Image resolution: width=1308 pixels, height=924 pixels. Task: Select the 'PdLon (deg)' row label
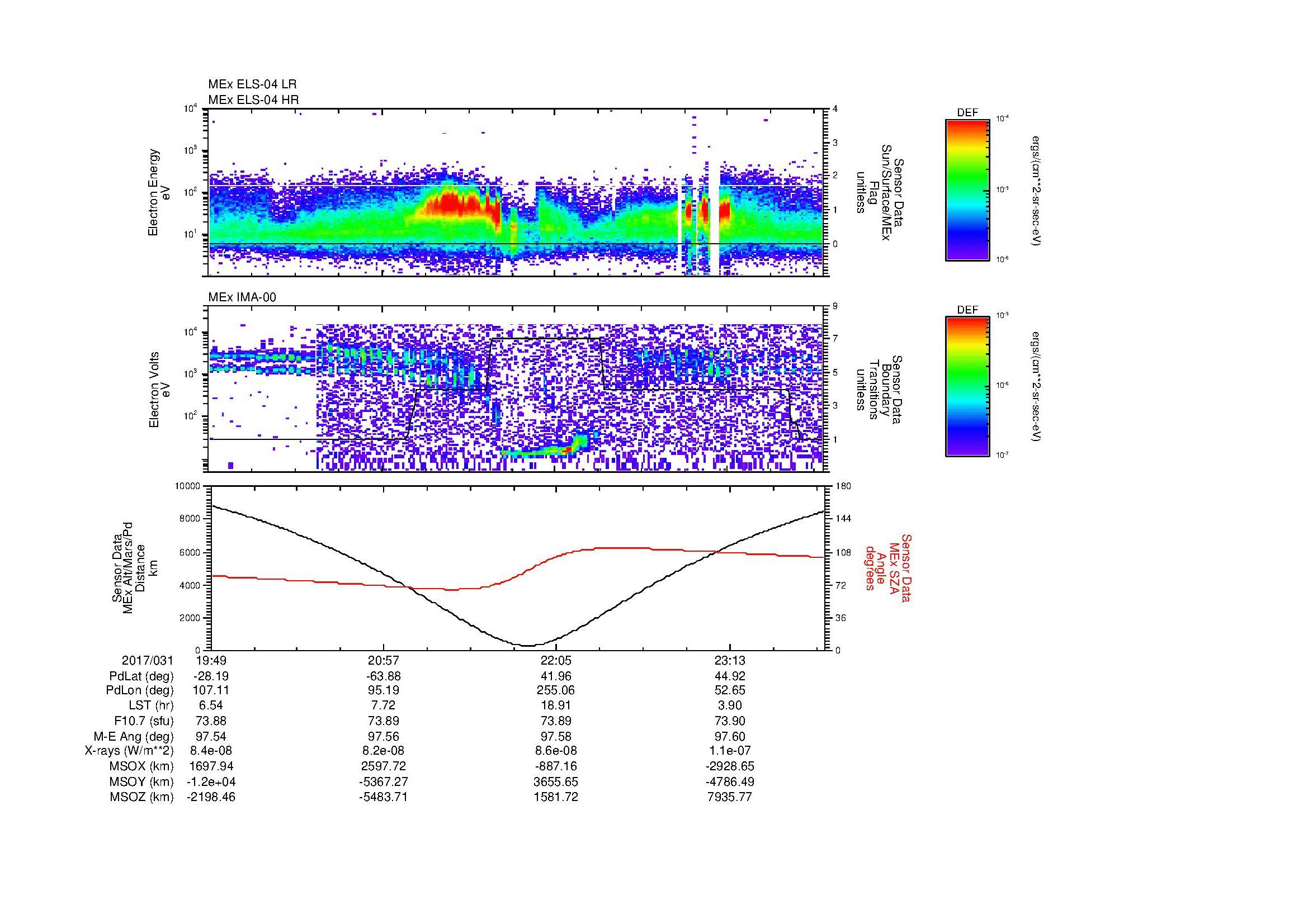click(x=140, y=690)
